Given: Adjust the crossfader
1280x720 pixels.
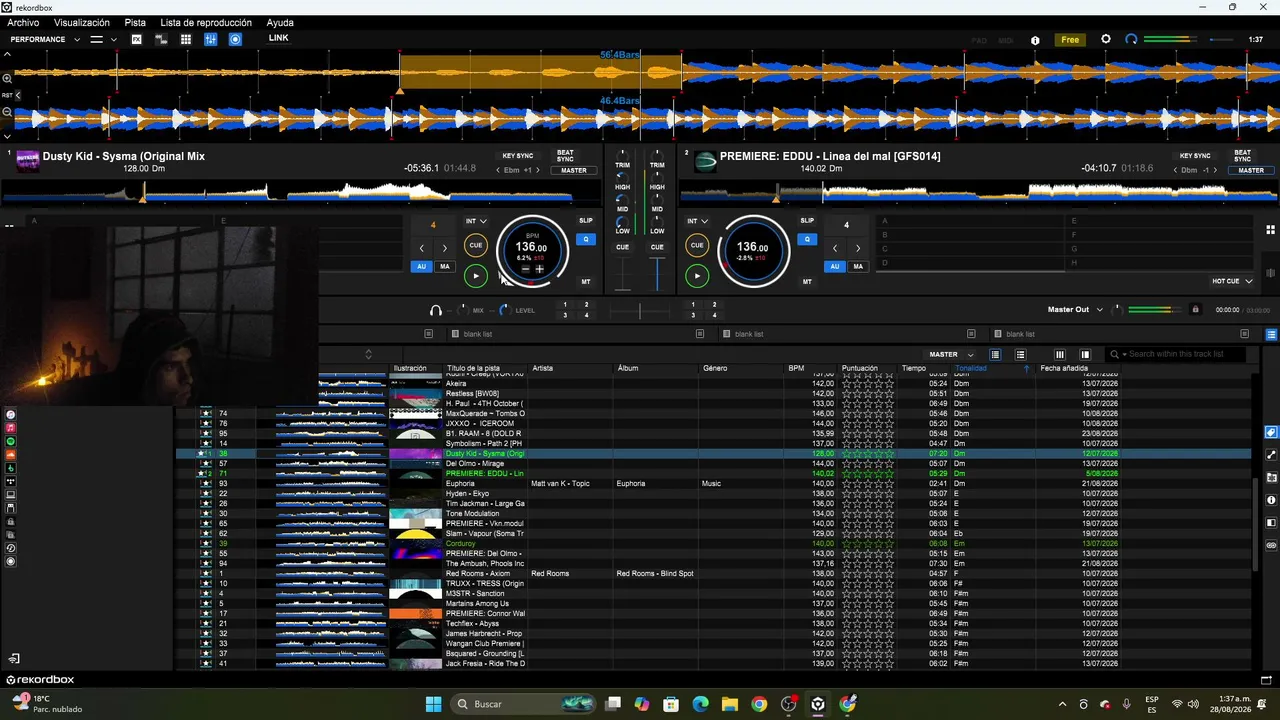Looking at the screenshot, I should click(640, 310).
